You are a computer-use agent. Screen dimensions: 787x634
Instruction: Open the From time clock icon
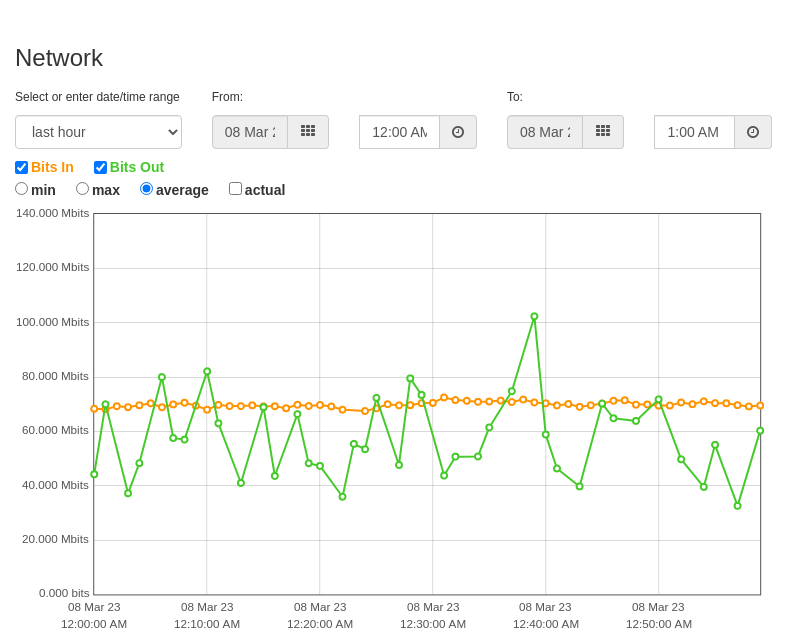pos(458,132)
